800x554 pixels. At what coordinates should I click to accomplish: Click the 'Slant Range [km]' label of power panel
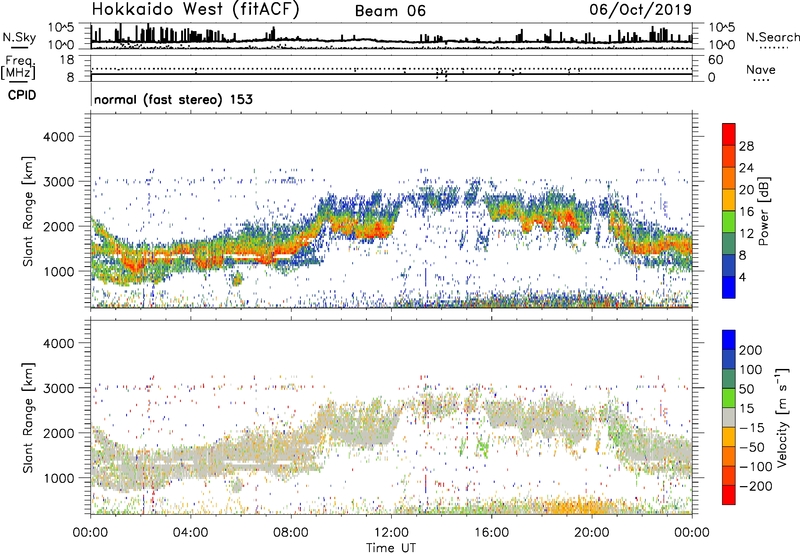[28, 211]
